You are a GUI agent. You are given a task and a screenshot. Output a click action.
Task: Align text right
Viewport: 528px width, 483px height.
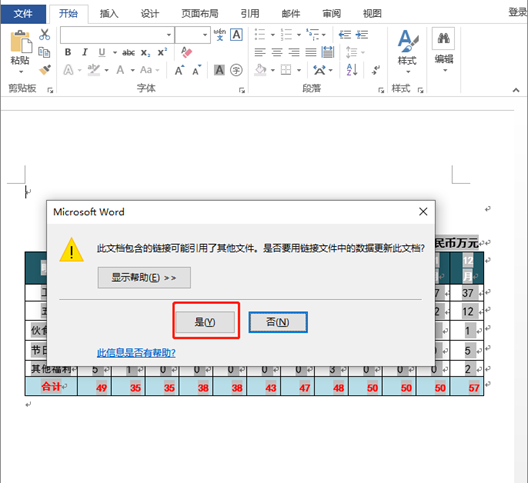pos(294,52)
